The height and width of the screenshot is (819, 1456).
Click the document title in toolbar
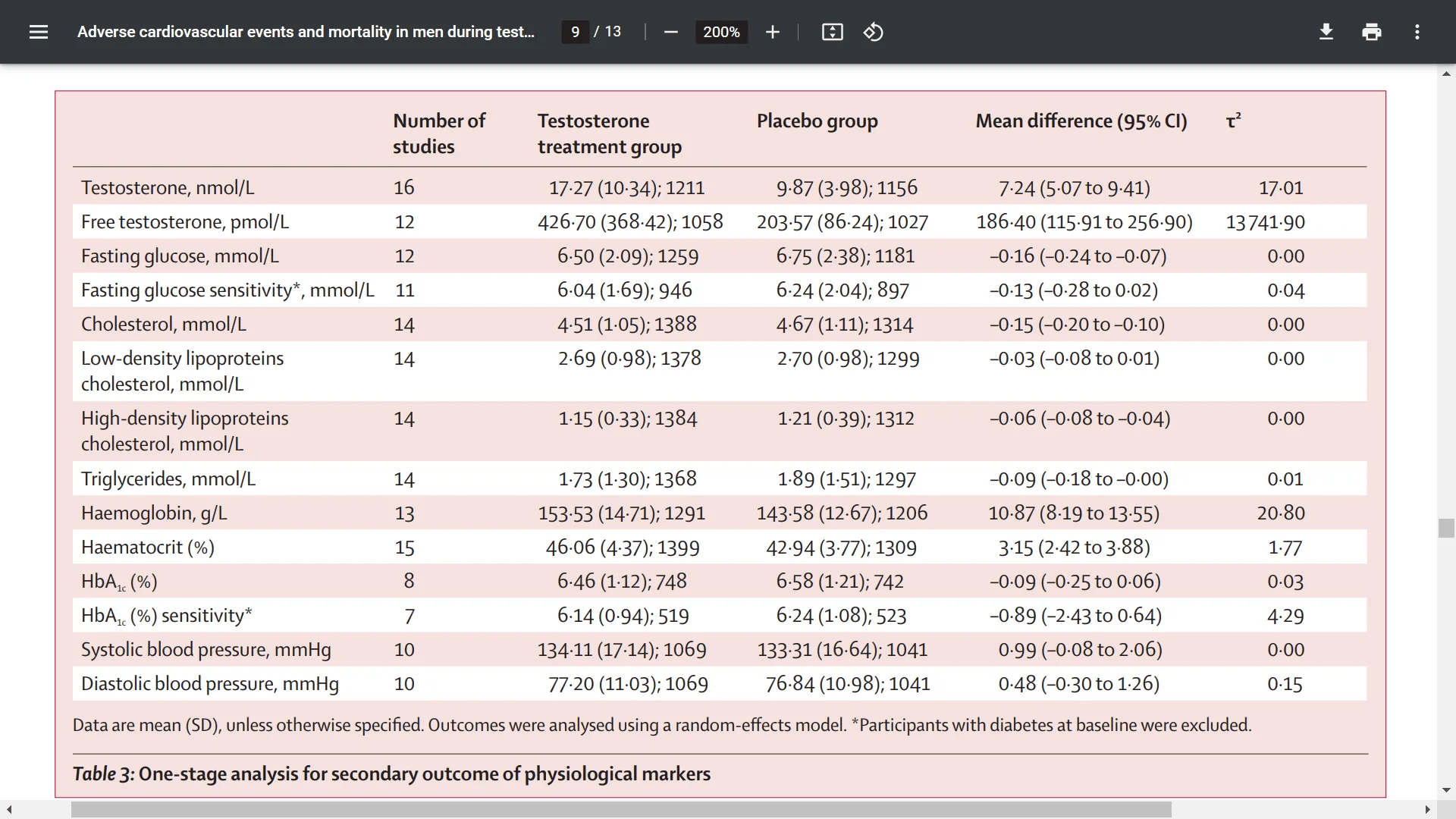[306, 32]
